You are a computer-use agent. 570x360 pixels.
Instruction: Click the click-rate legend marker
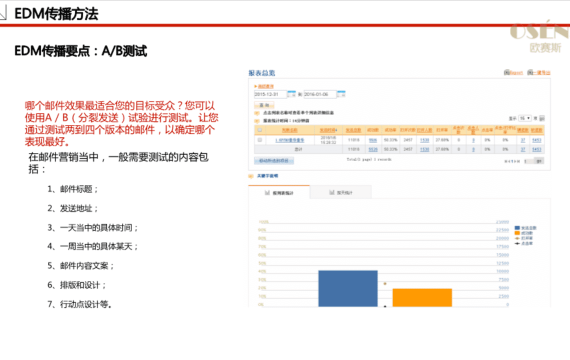tap(517, 243)
